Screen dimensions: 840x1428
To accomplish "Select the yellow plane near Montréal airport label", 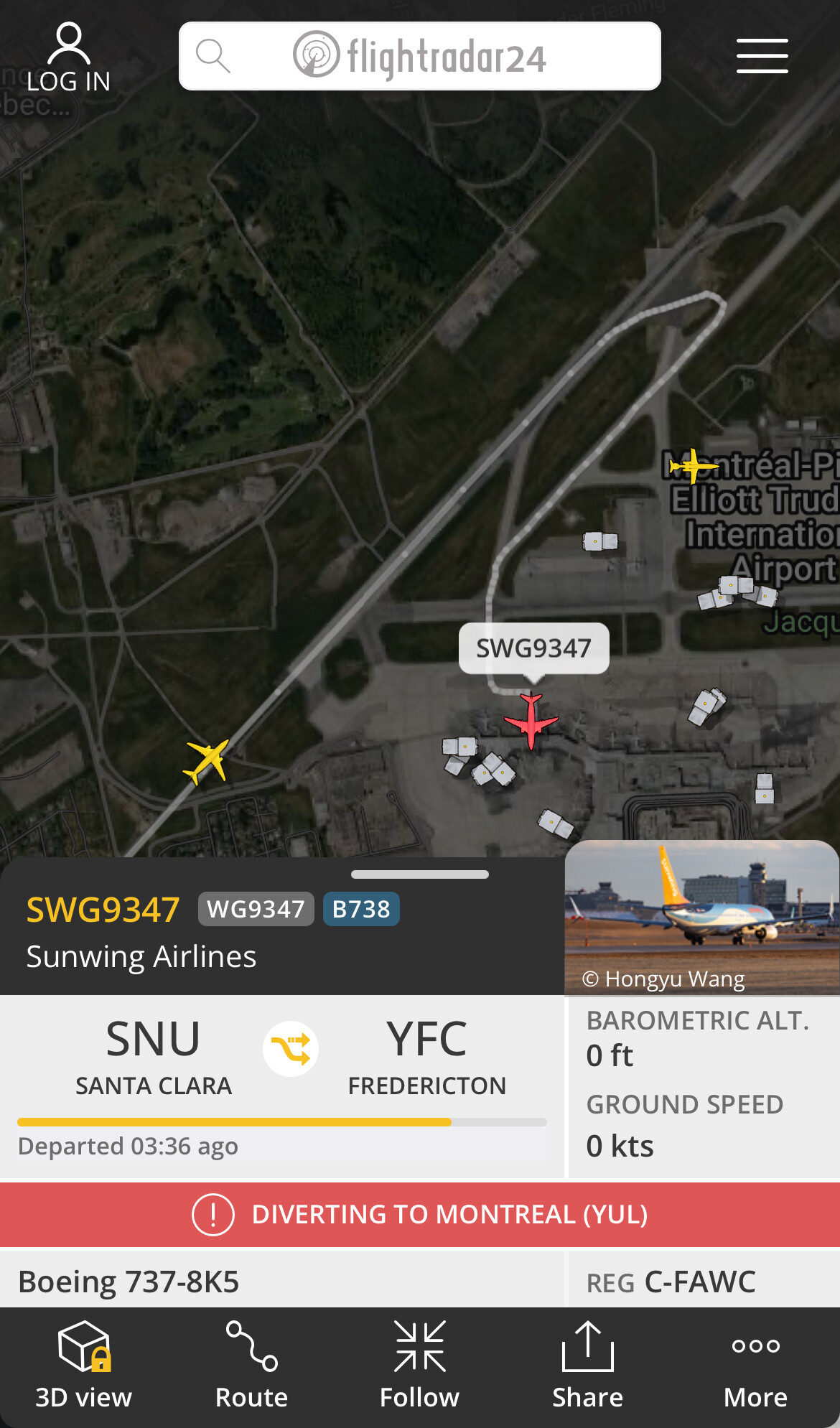I will point(693,466).
